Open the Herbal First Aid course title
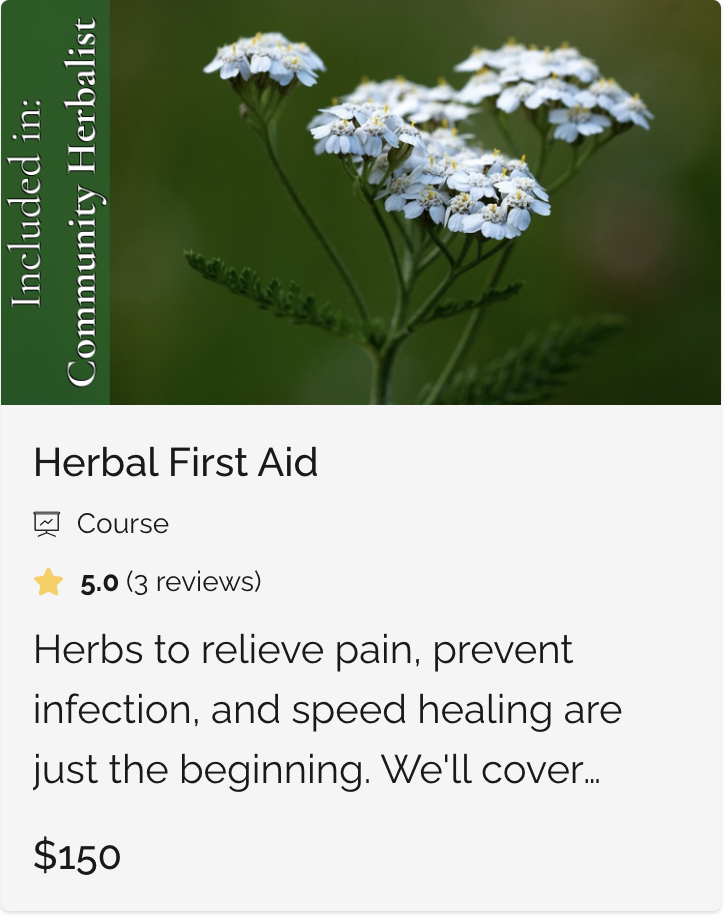 coord(176,462)
